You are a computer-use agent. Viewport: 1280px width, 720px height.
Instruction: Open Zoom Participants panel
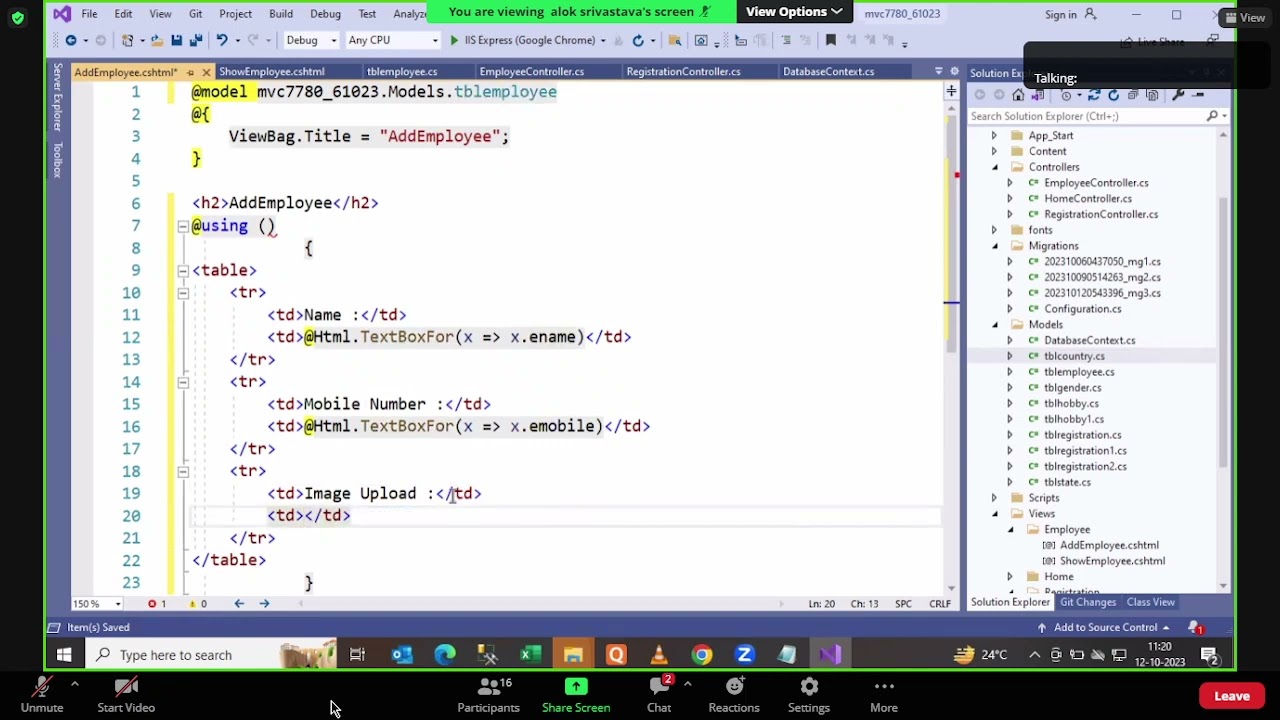[489, 695]
